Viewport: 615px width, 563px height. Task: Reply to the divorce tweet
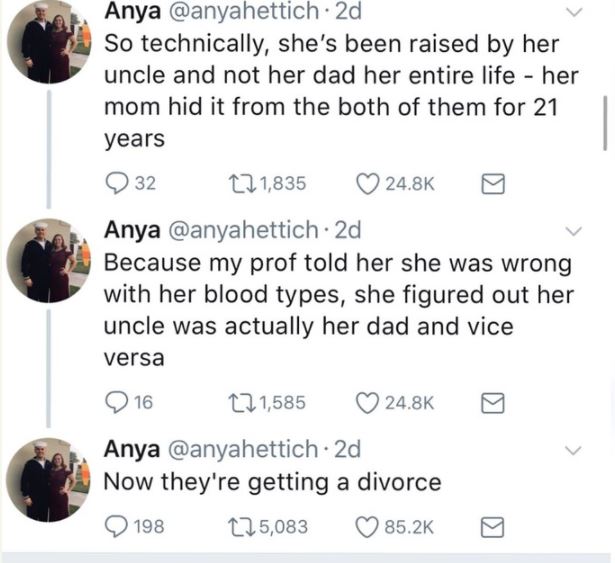point(117,526)
